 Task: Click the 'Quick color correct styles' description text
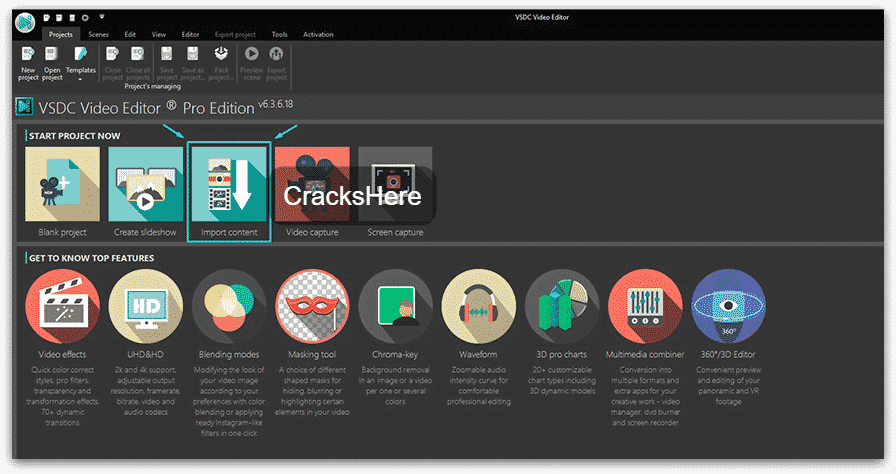pos(62,396)
